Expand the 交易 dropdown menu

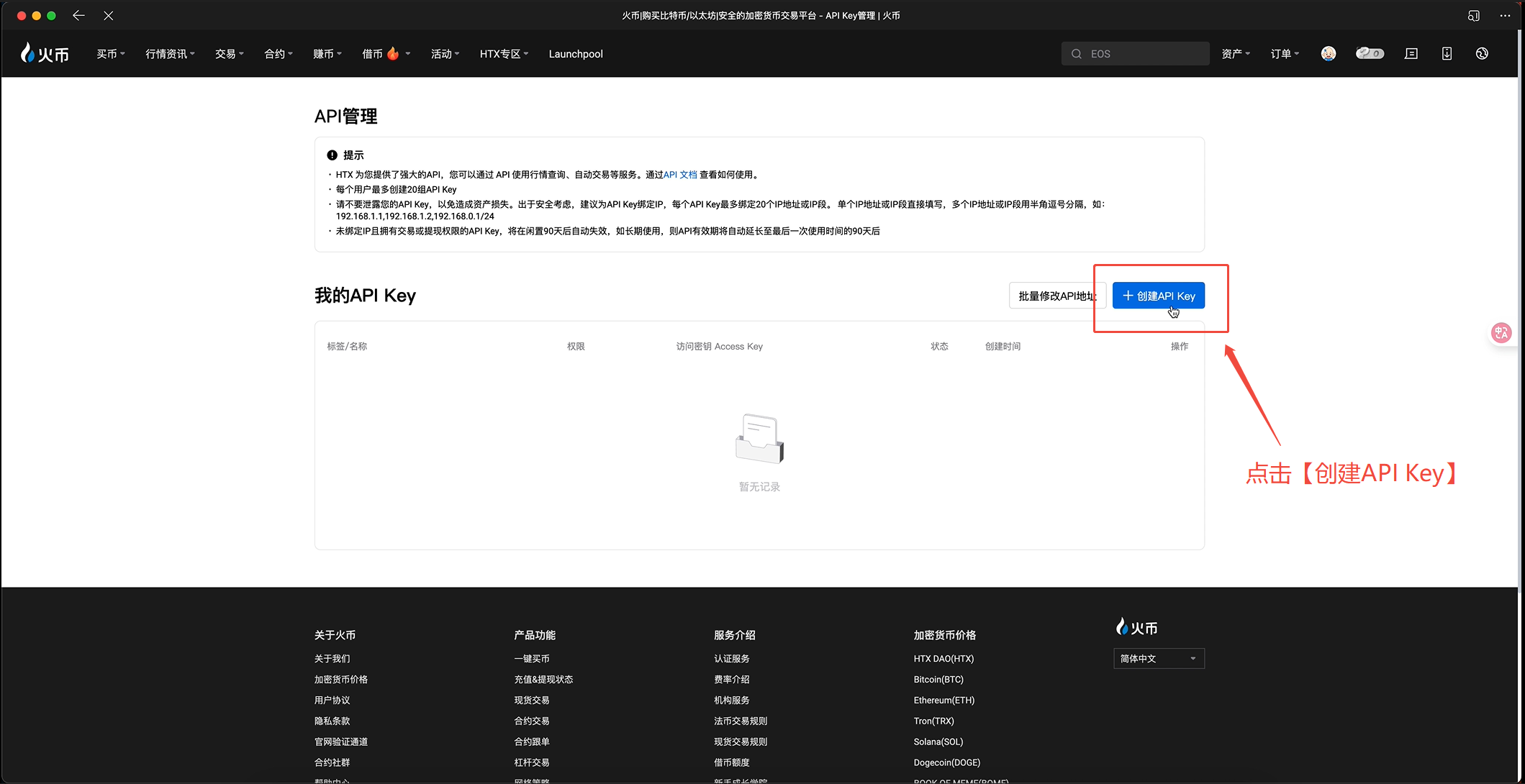coord(230,54)
